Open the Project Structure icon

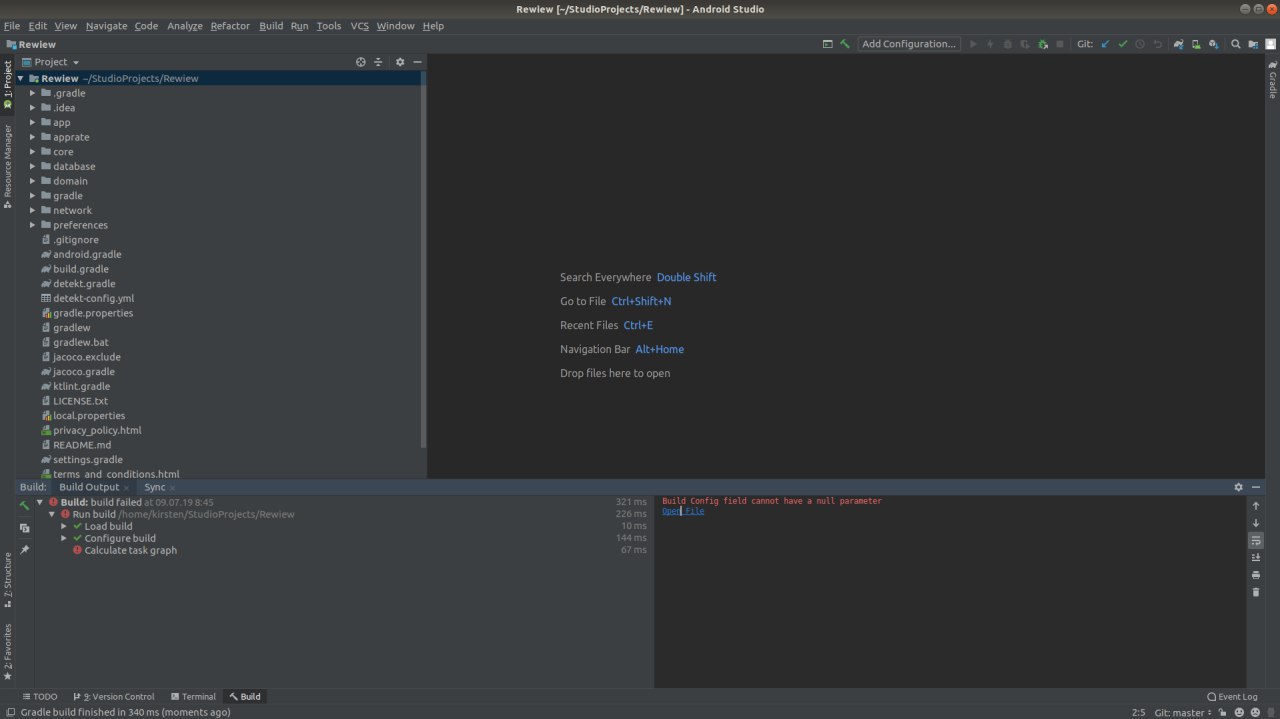1253,44
